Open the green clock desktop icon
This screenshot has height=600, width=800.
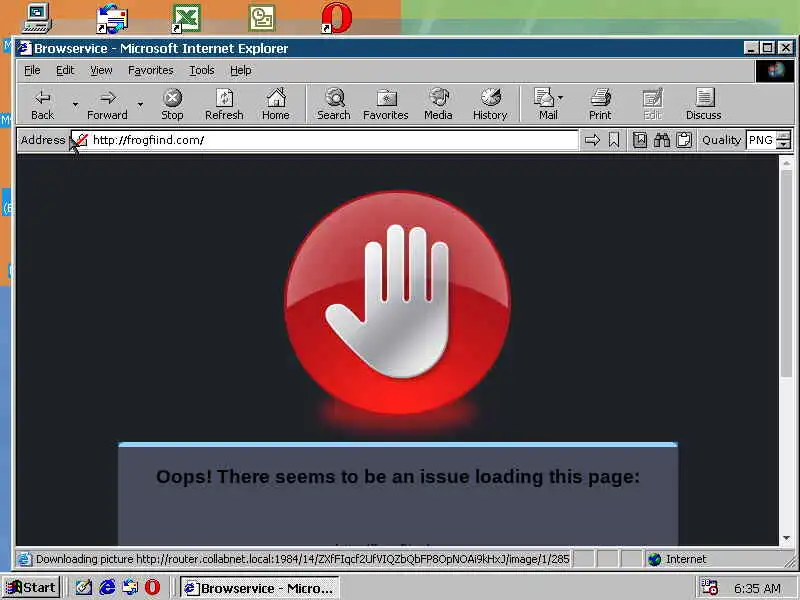[x=262, y=18]
